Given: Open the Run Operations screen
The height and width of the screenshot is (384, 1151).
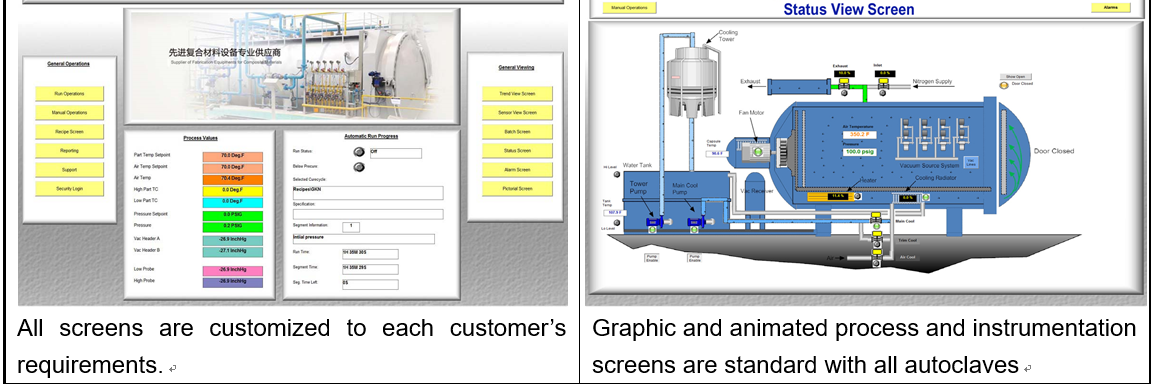Looking at the screenshot, I should 70,94.
